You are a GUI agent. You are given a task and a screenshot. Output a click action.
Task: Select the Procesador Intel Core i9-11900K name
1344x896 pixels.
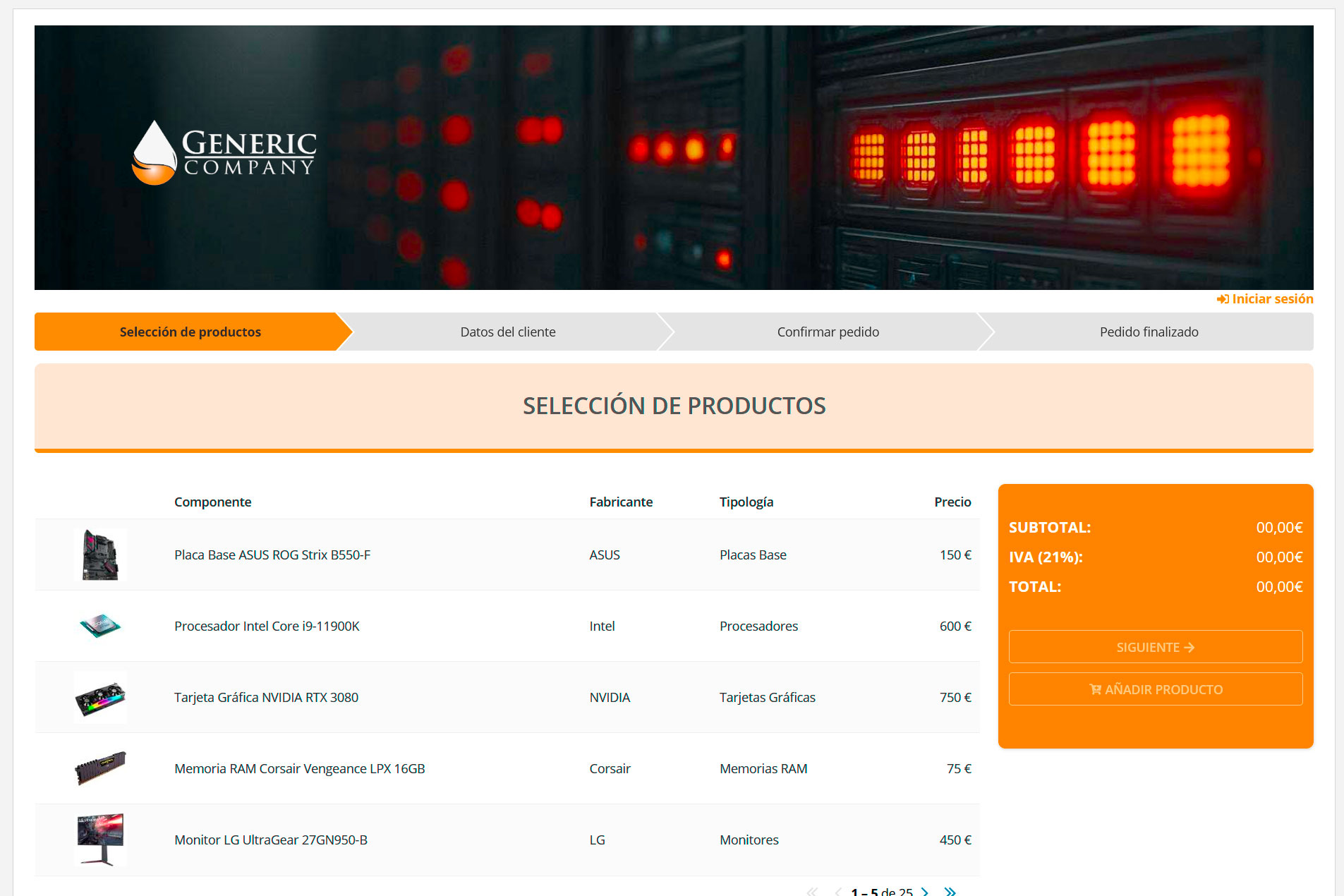267,626
